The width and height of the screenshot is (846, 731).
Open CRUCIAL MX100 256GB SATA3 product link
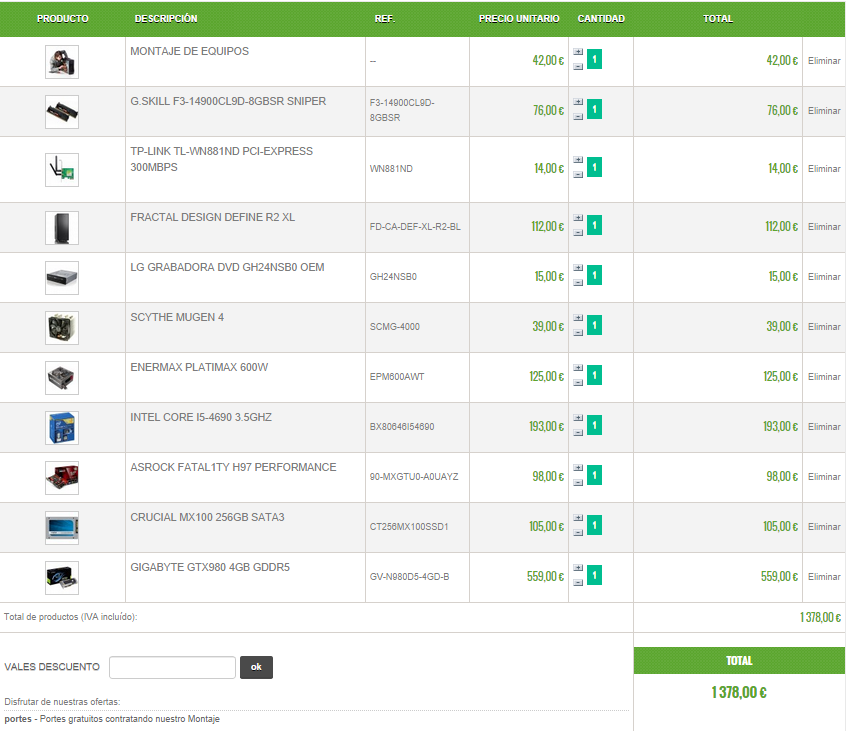[207, 517]
